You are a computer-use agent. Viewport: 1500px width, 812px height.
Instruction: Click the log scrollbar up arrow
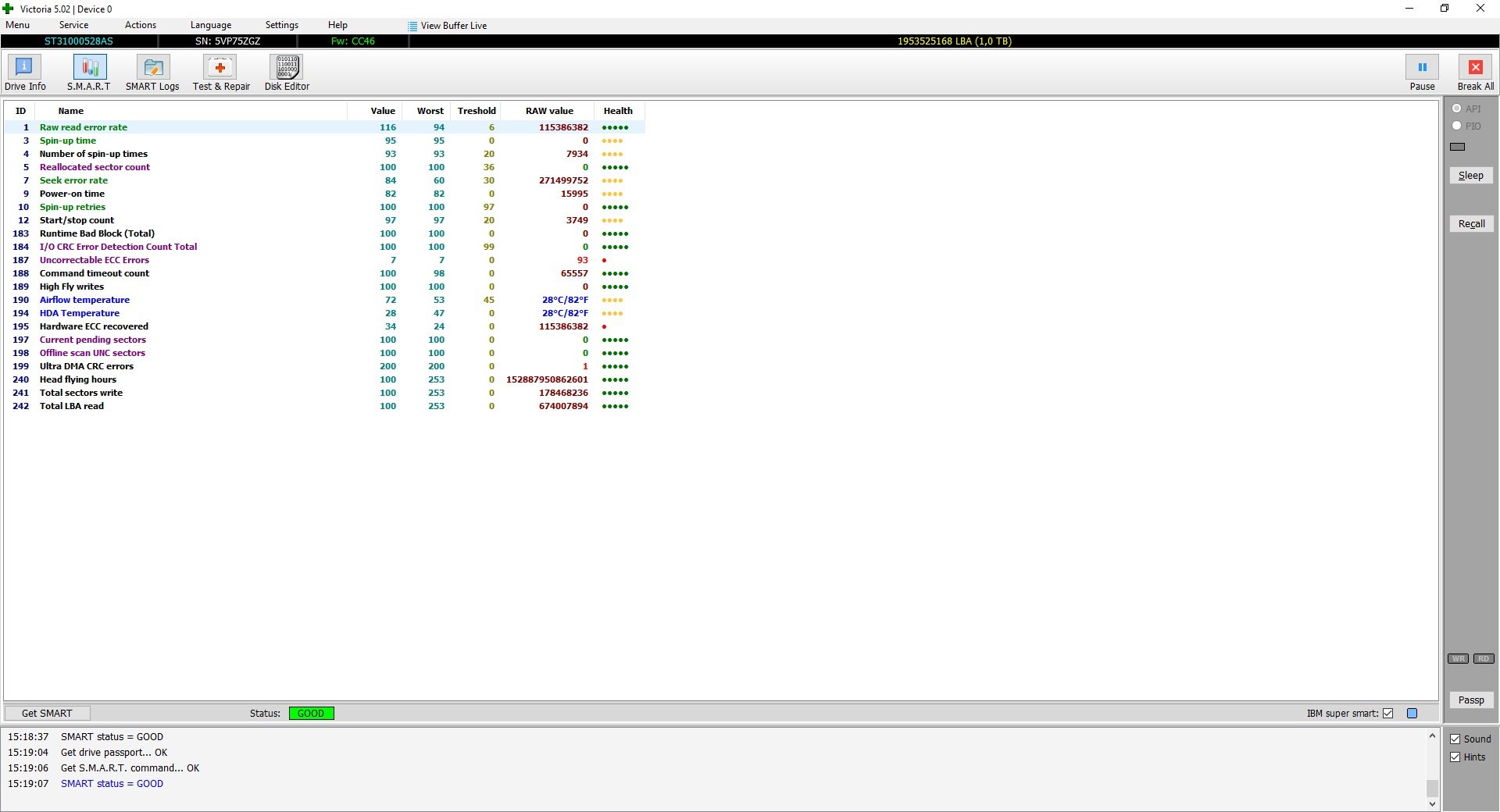point(1432,735)
